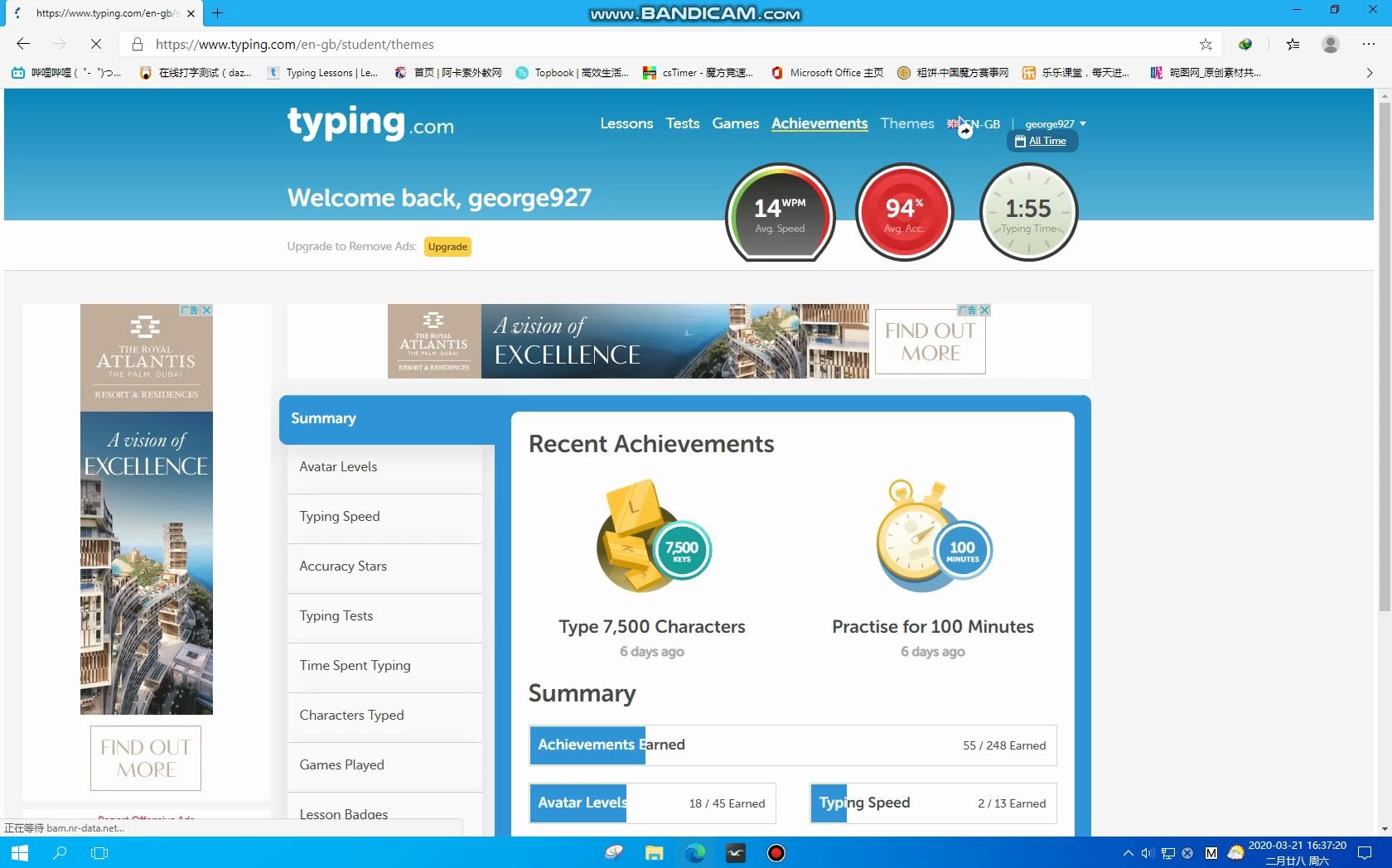Open Typing Tests category
Screen dimensions: 1392x868
click(x=384, y=616)
